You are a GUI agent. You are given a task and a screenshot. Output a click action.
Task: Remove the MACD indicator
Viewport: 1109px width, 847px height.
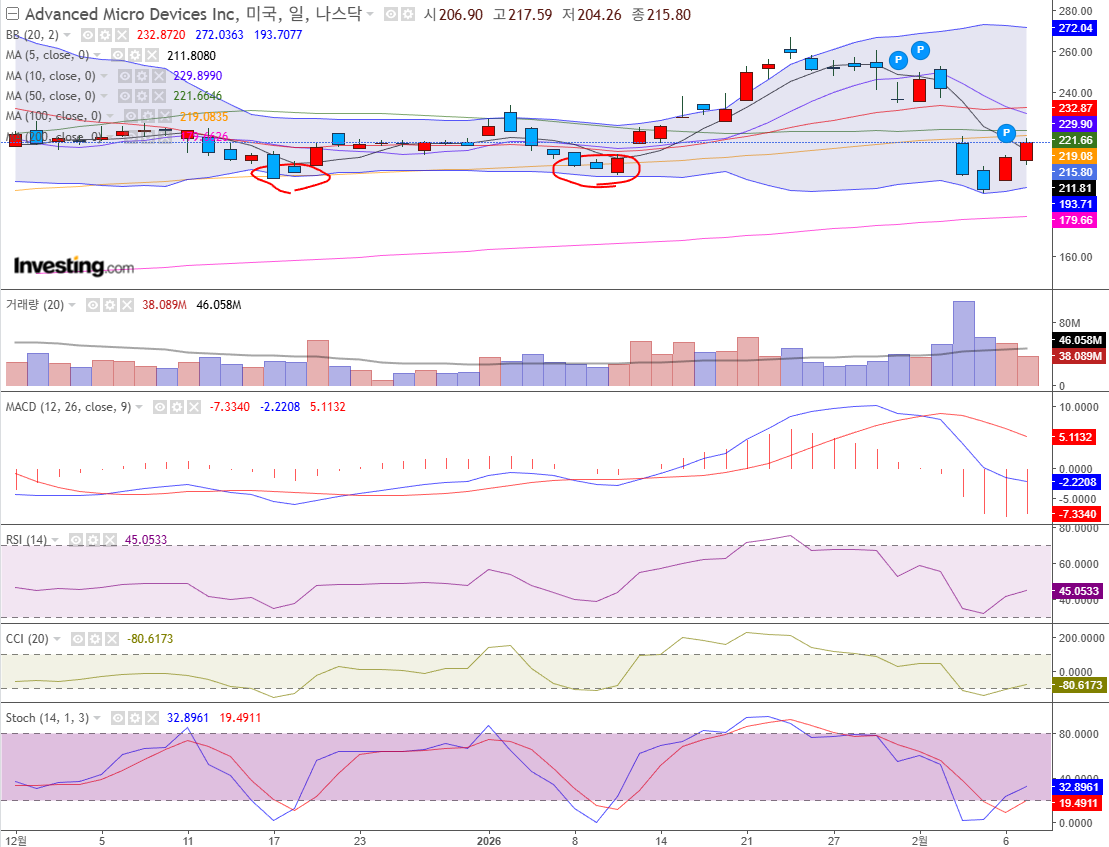[x=194, y=407]
